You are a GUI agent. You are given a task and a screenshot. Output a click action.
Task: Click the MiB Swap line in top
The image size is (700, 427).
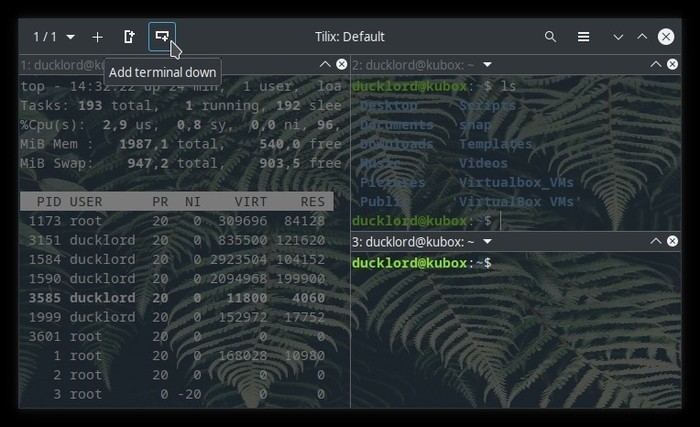click(181, 163)
